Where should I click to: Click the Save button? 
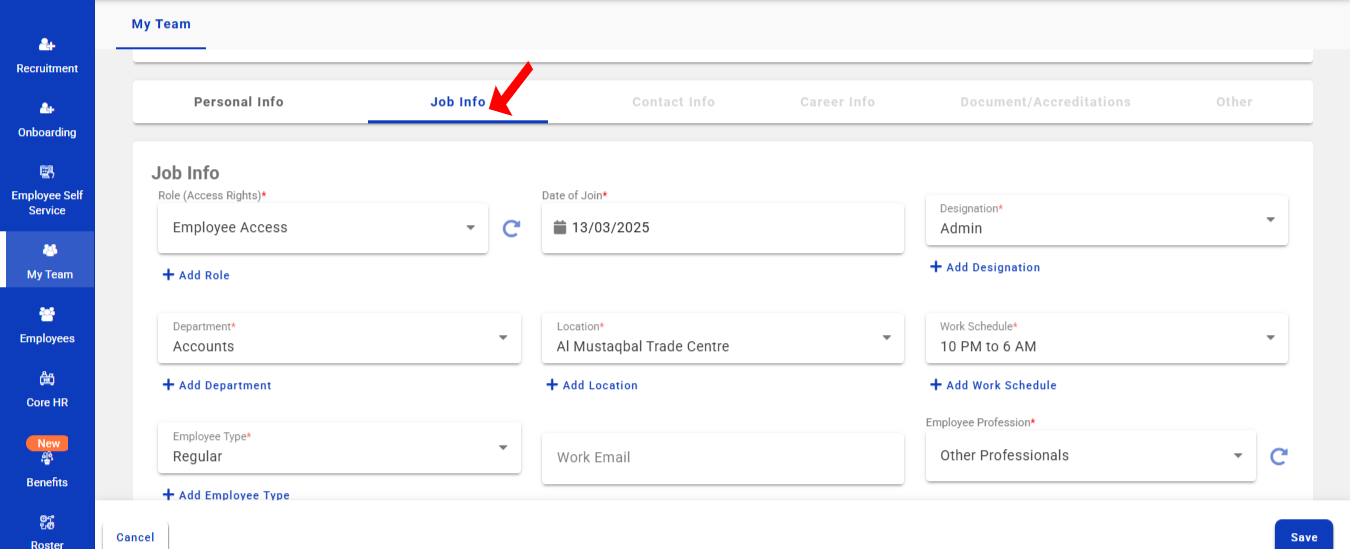point(1303,536)
